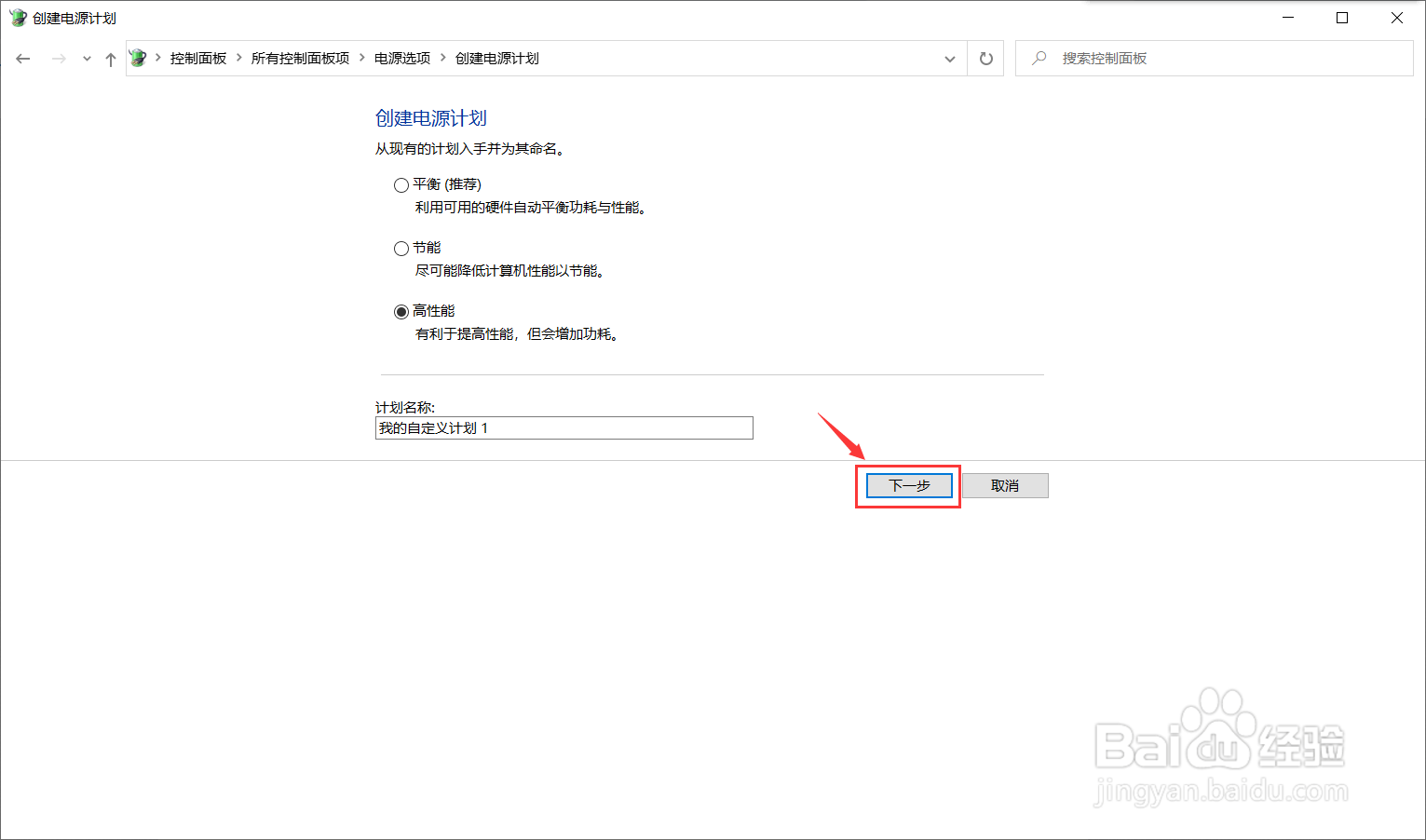Click the 取消 button
This screenshot has height=840, width=1426.
click(x=1005, y=485)
